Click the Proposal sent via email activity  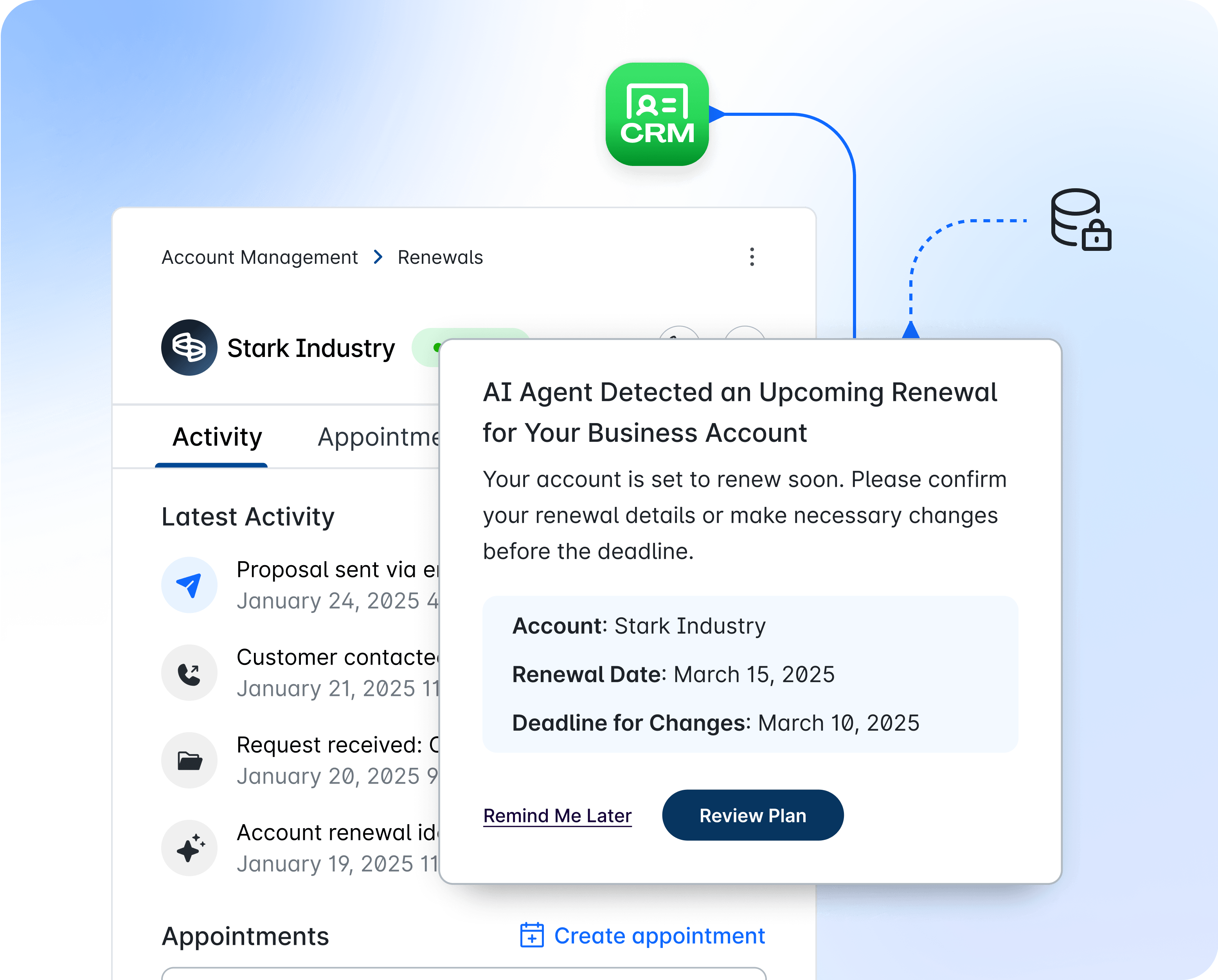(338, 570)
